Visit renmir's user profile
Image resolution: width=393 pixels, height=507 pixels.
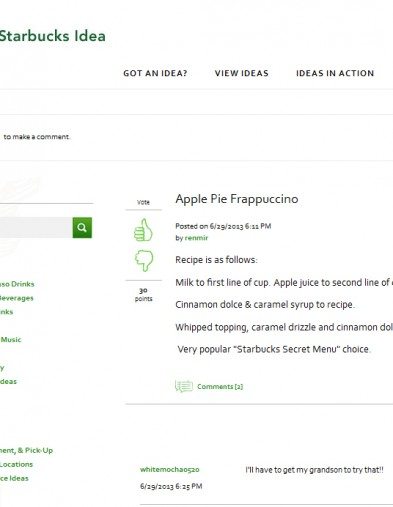(196, 238)
